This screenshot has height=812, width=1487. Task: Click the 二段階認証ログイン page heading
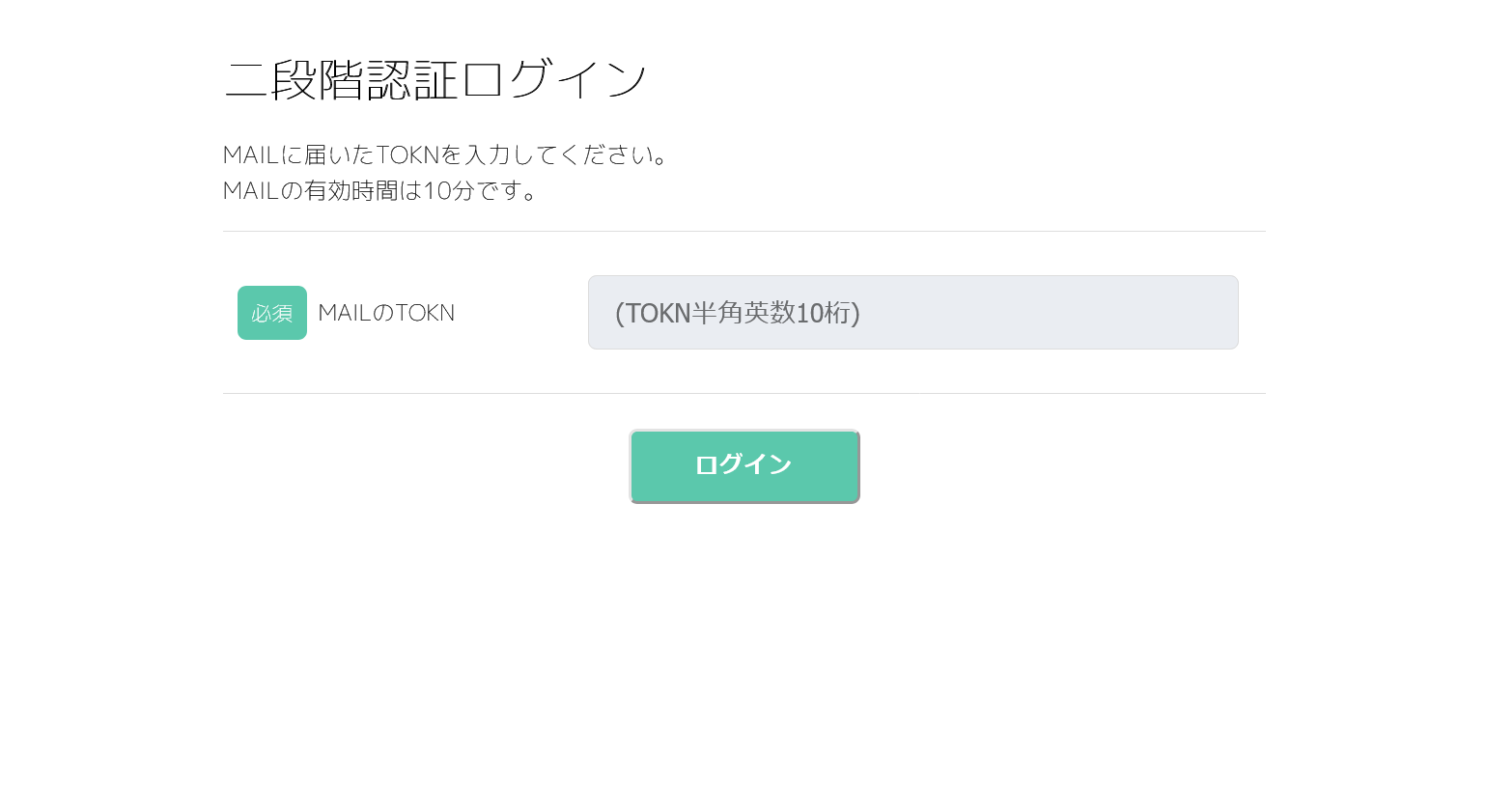click(x=435, y=79)
